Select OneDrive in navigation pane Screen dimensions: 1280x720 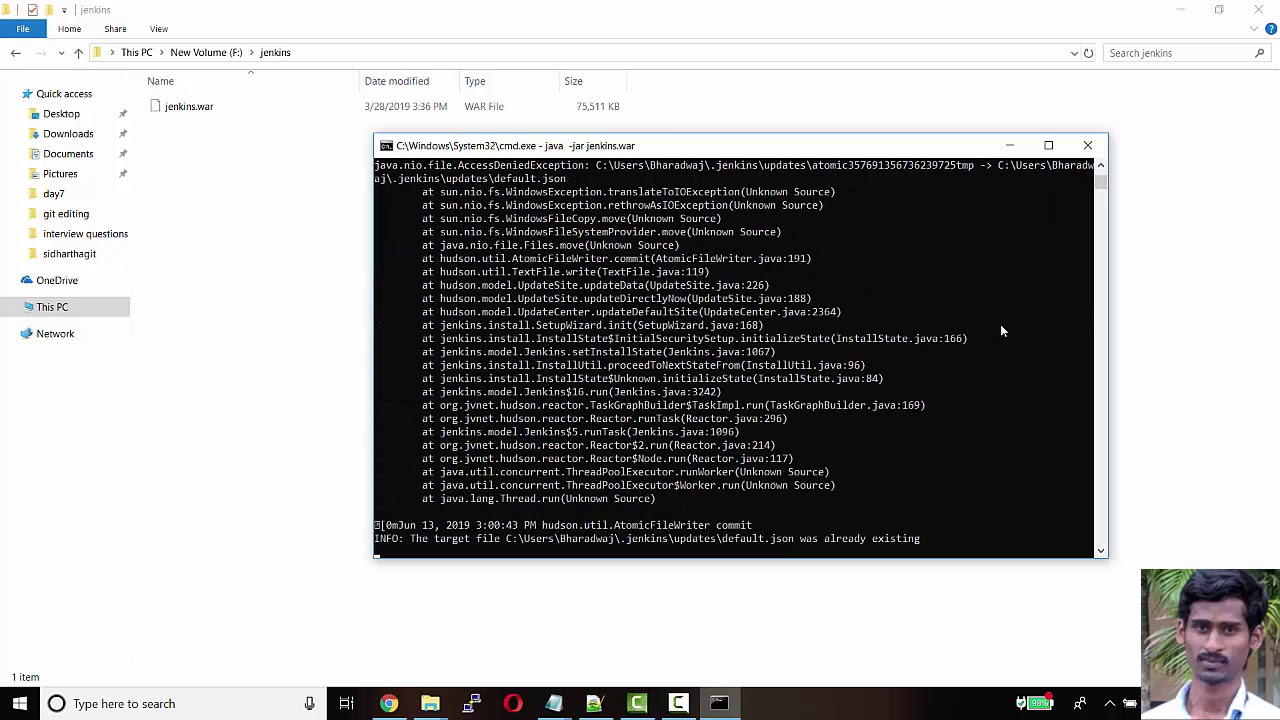57,281
